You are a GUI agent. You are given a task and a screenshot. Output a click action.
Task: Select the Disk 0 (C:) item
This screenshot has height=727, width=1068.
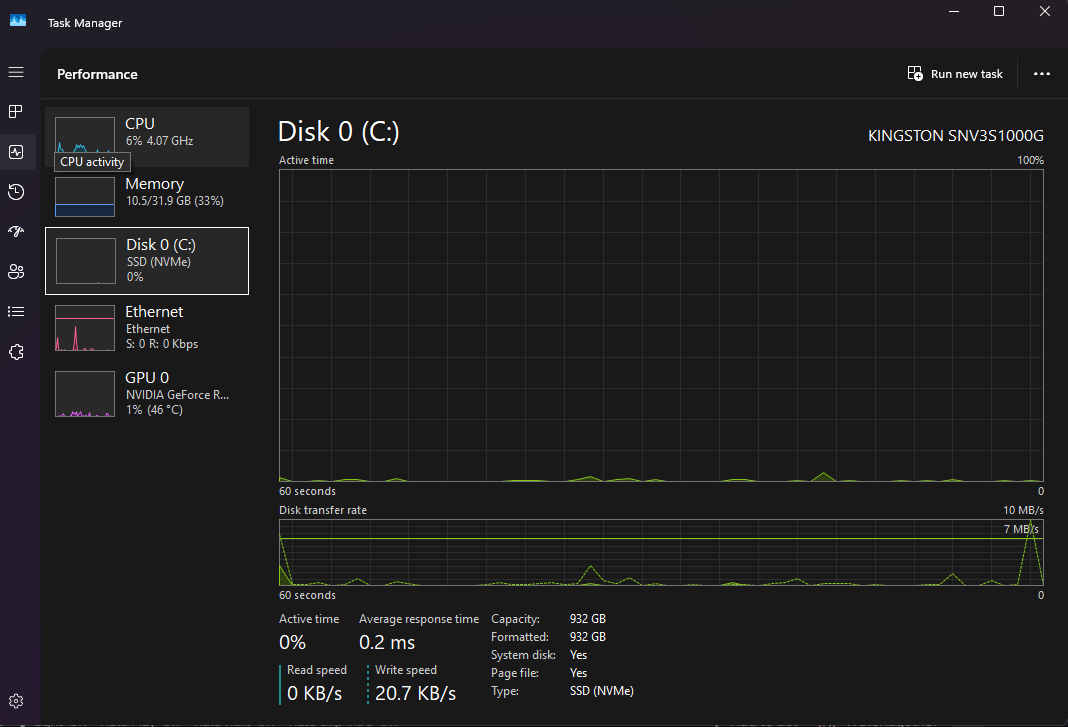pos(147,261)
